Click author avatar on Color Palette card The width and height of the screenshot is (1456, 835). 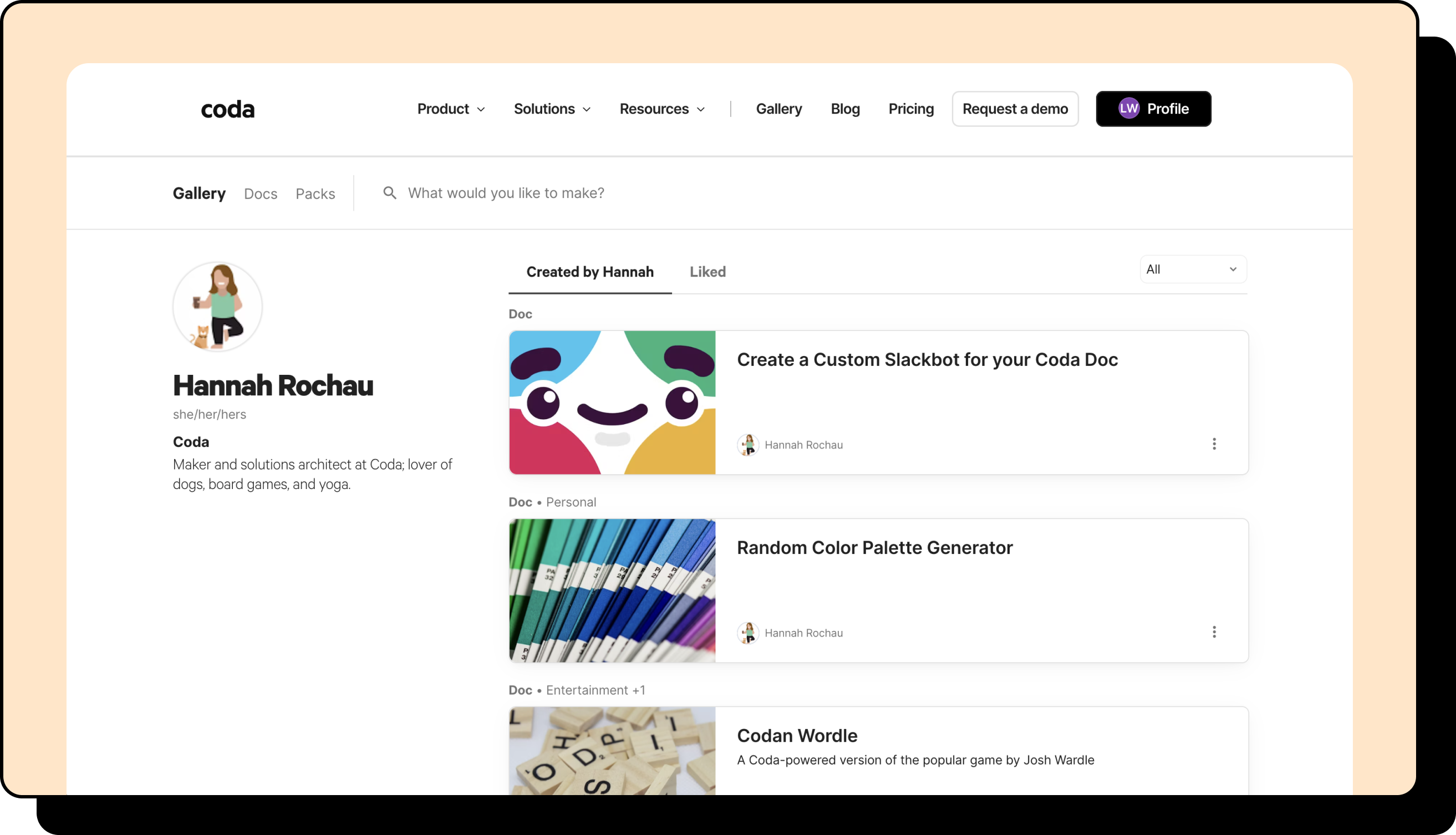coord(747,633)
